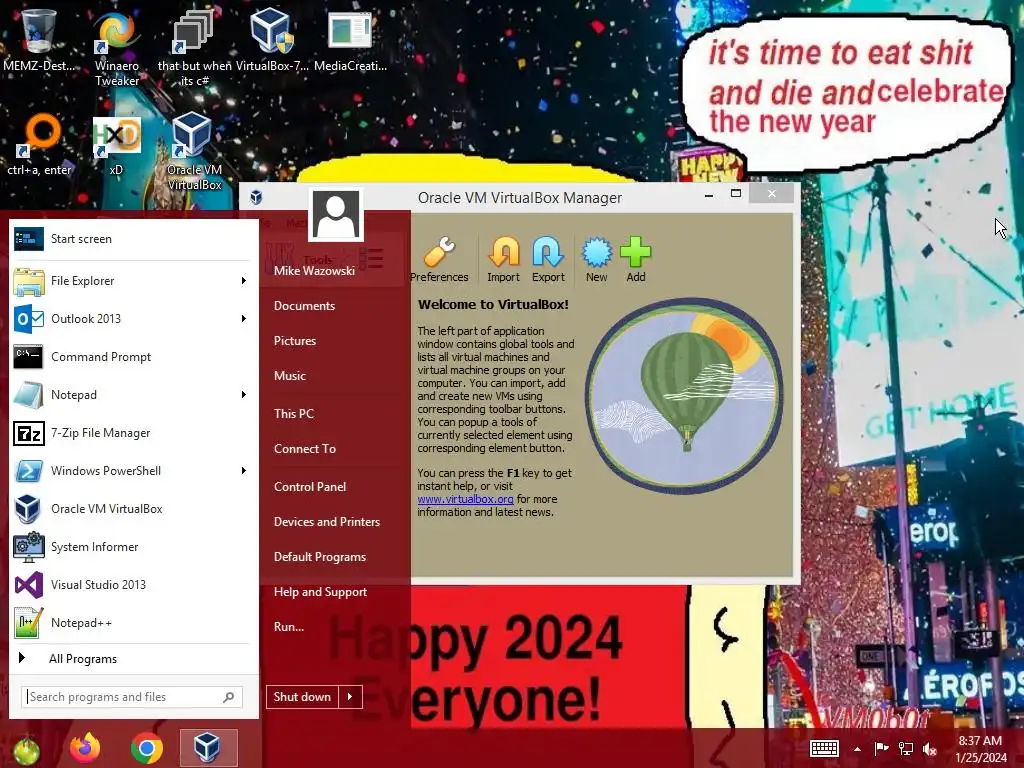Click the Export appliance toolbar icon
The image size is (1024, 768).
click(x=548, y=259)
